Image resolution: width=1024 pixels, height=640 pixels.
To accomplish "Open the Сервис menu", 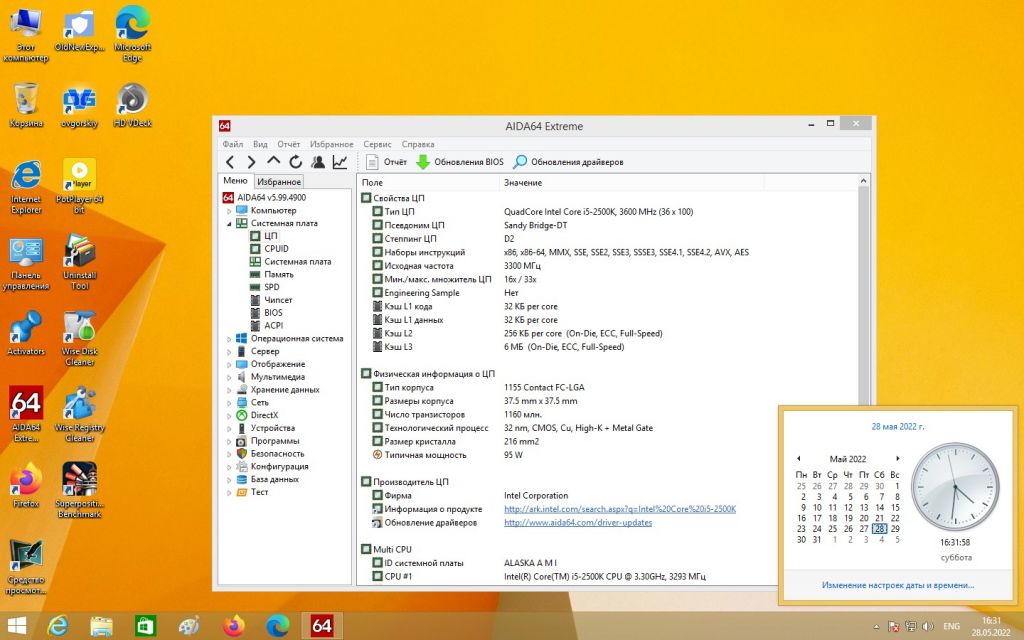I will (377, 144).
